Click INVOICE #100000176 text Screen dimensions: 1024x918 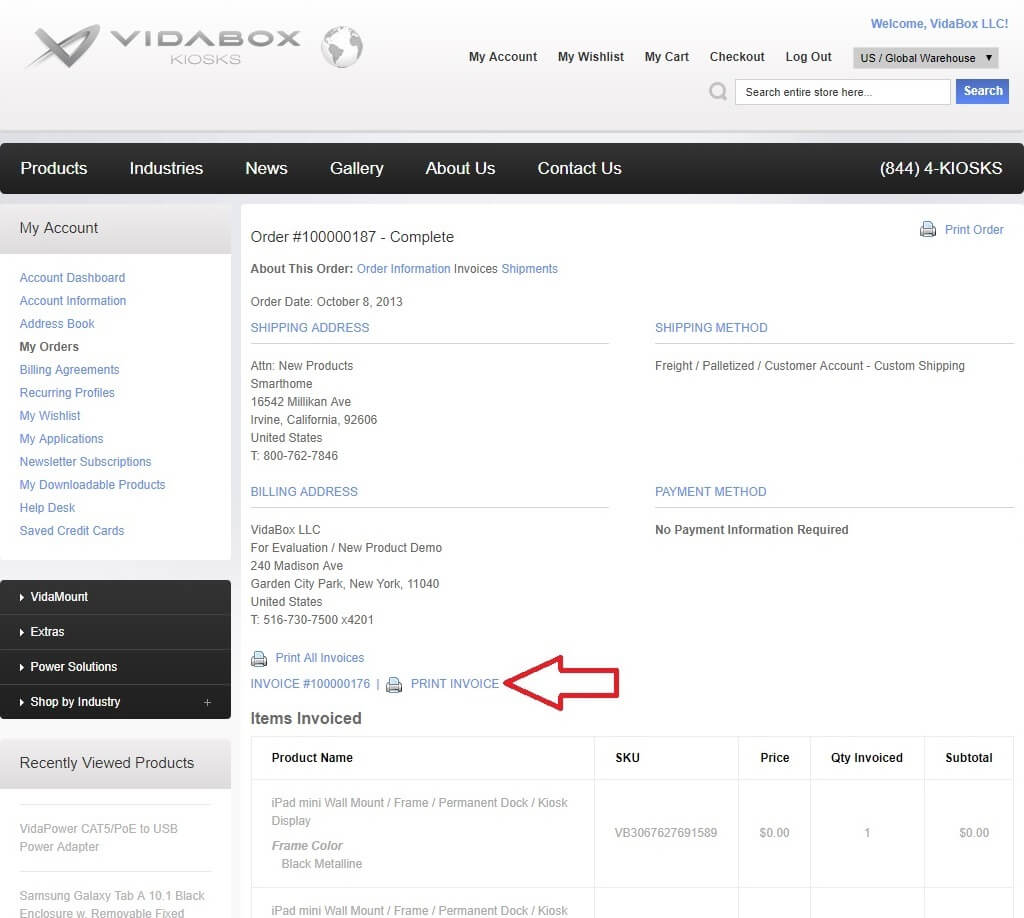pyautogui.click(x=310, y=684)
